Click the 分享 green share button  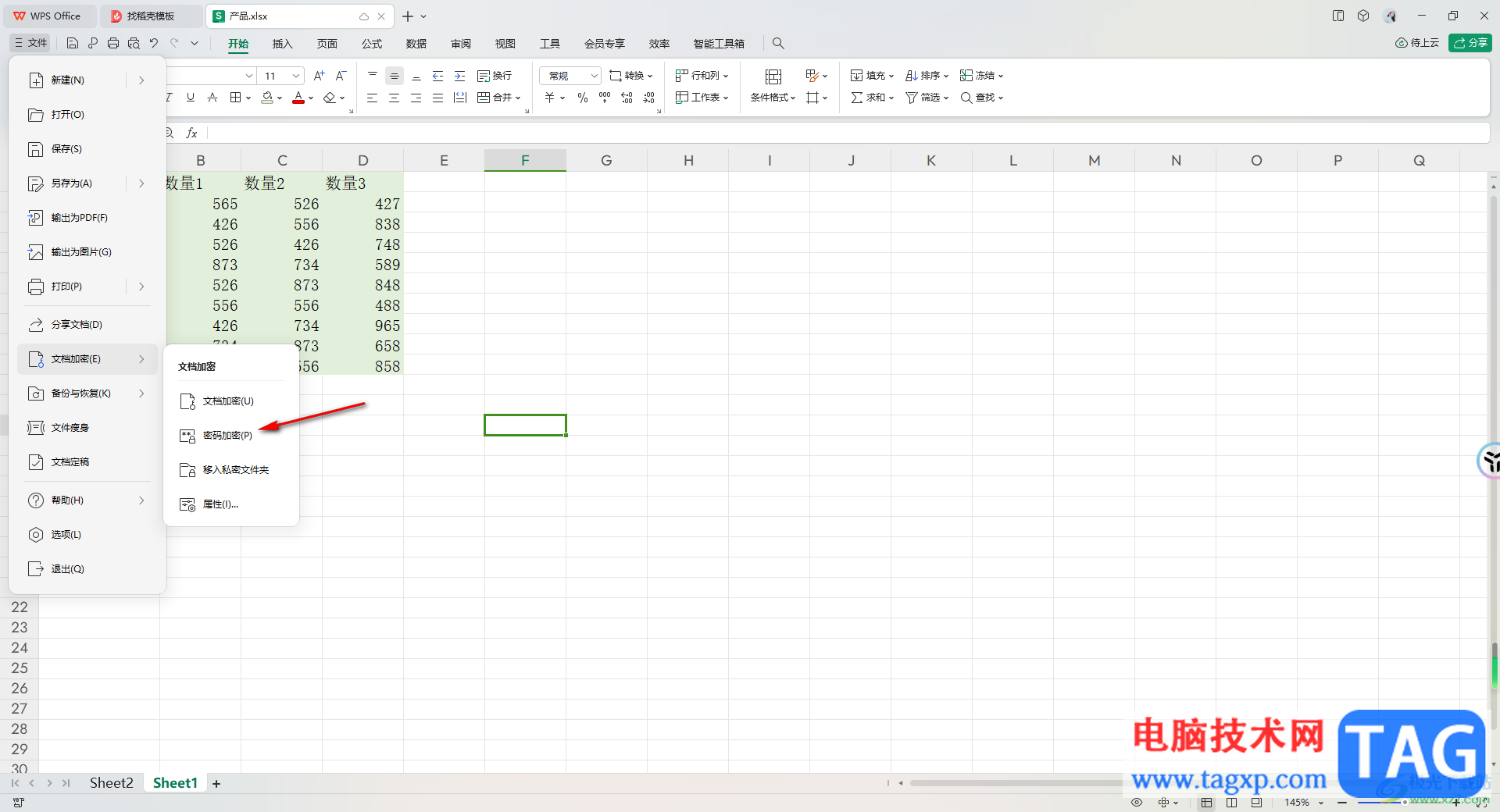coord(1470,43)
